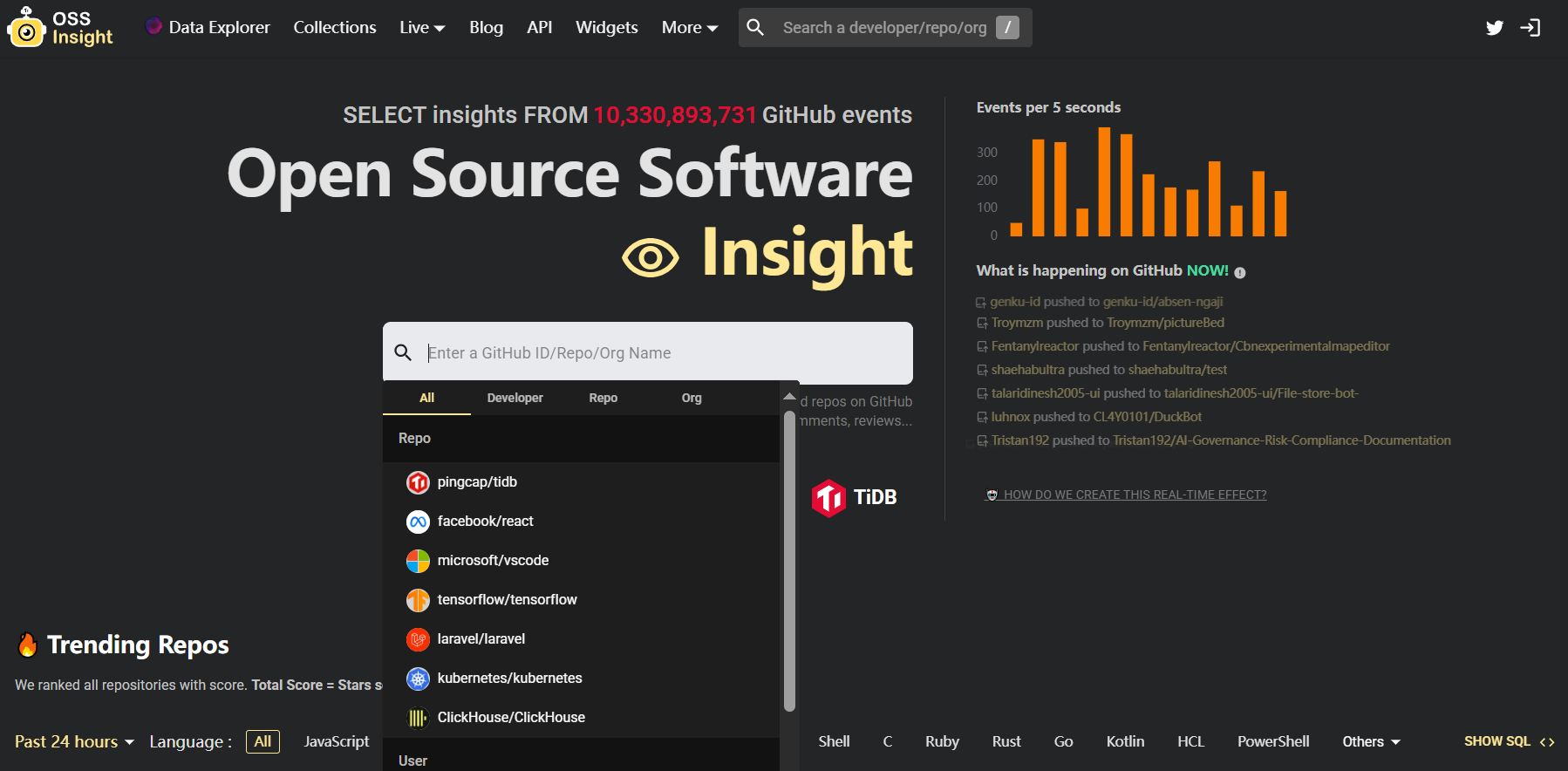Click the kubernetes/kubernetes icon

(419, 679)
